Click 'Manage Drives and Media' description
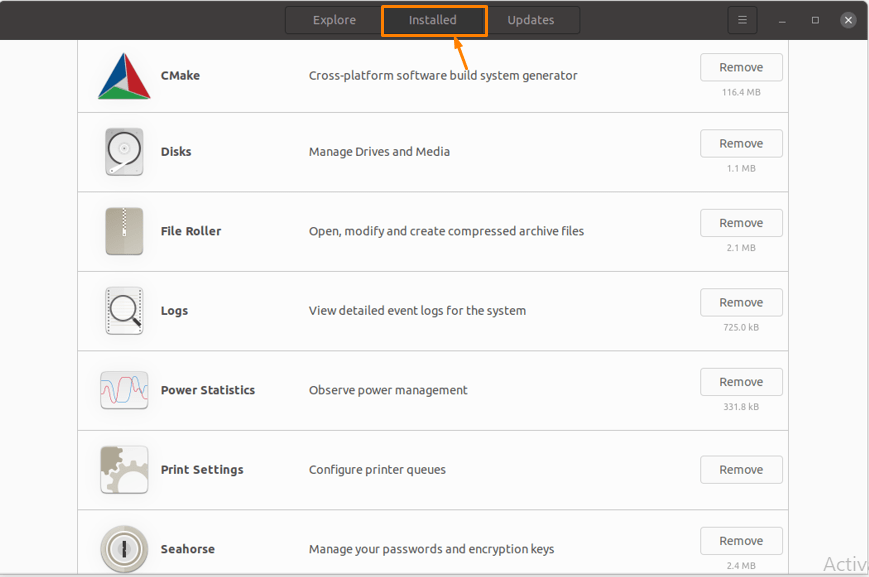The image size is (869, 577). click(379, 152)
